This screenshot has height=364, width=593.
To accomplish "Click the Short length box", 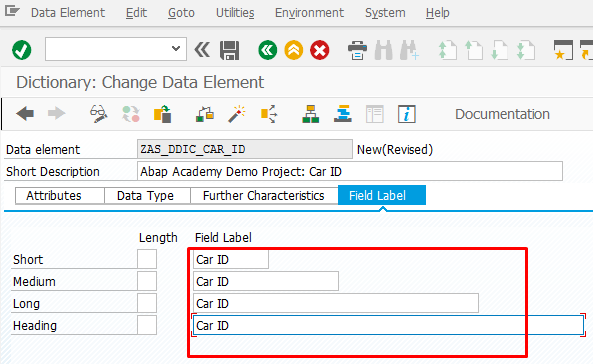I will (147, 259).
